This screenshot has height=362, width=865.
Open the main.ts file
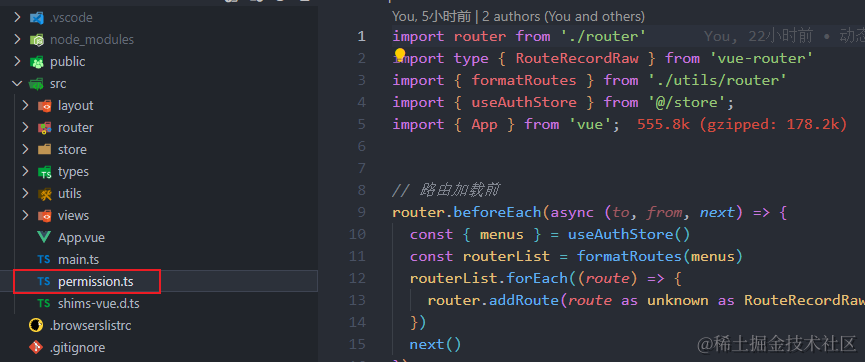tap(78, 259)
